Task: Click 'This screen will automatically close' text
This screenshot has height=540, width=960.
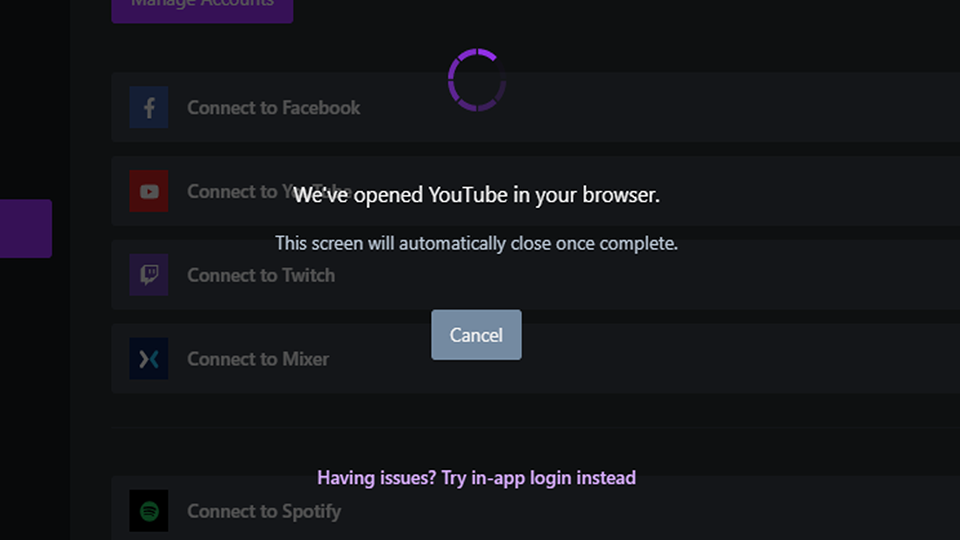Action: click(x=476, y=243)
